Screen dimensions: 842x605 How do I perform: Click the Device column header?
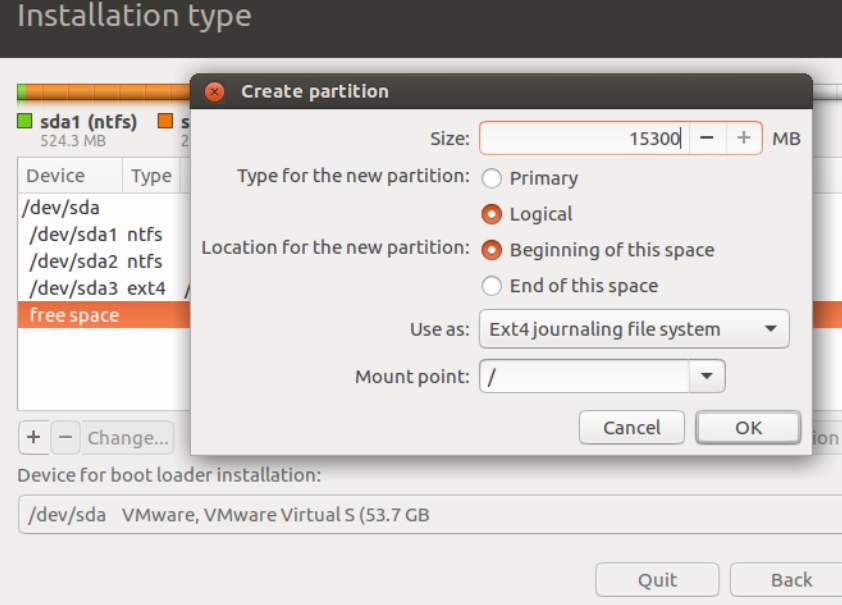(x=70, y=176)
